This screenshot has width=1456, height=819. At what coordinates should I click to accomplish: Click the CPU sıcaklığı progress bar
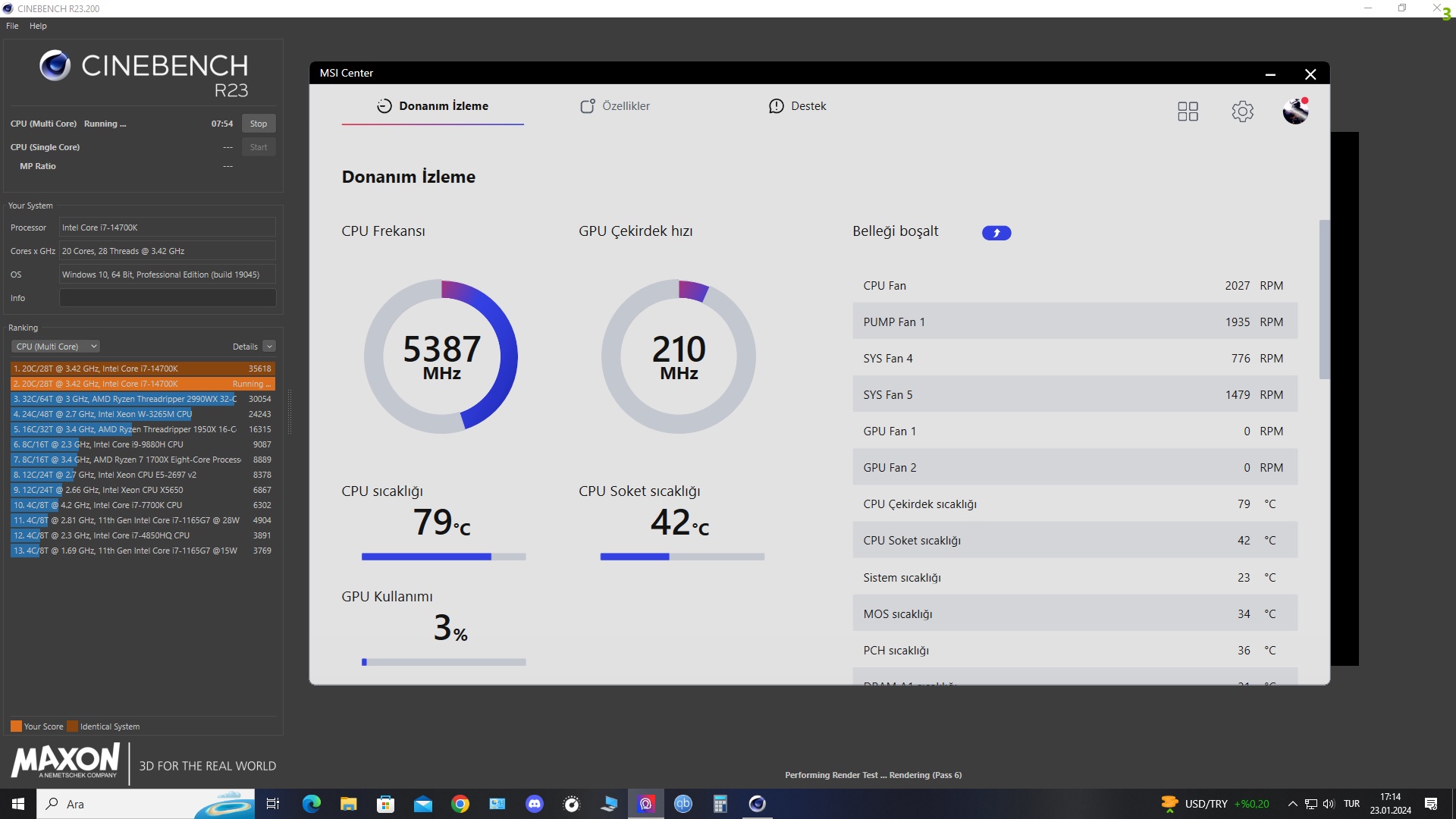click(x=444, y=557)
